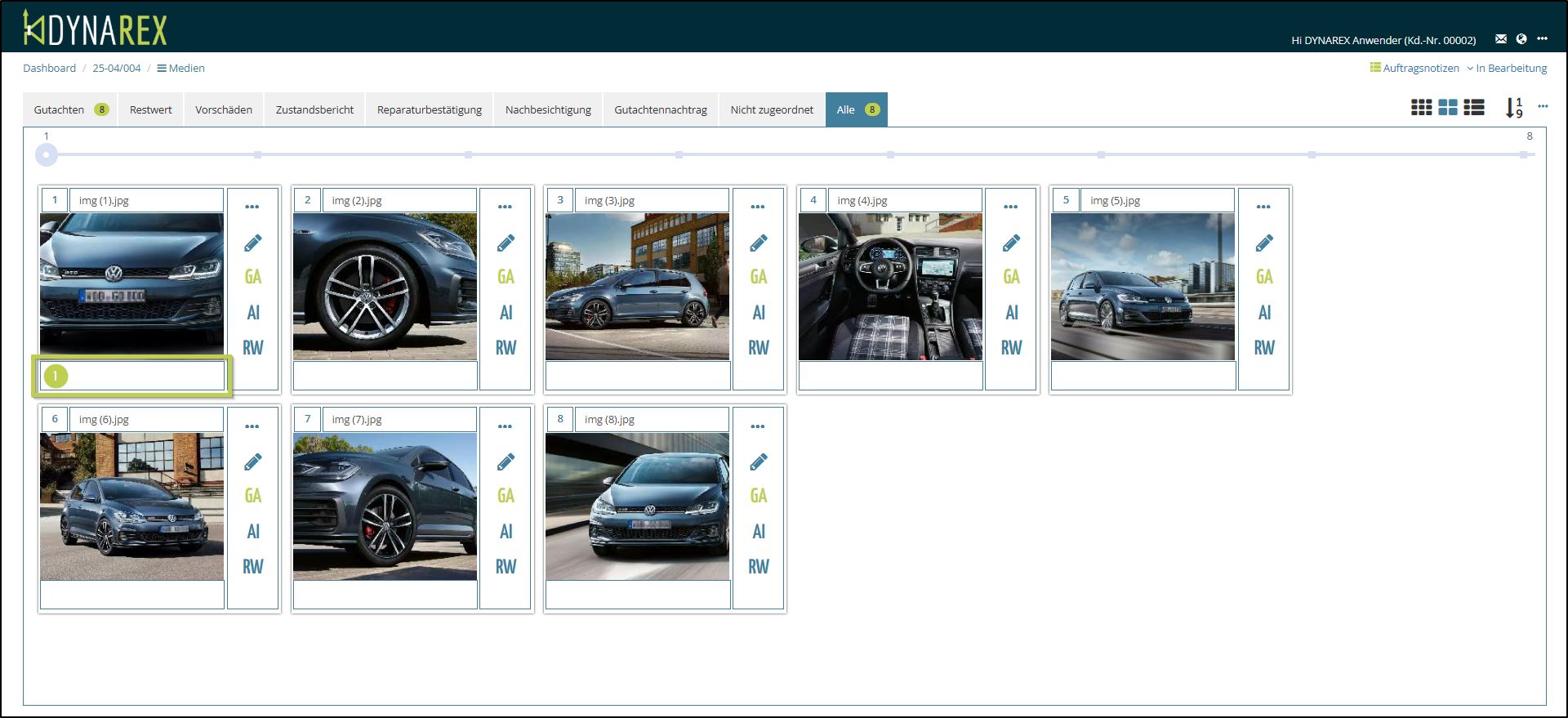This screenshot has height=718, width=1568.
Task: Edit img (8).jpg using pencil icon
Action: pos(758,462)
